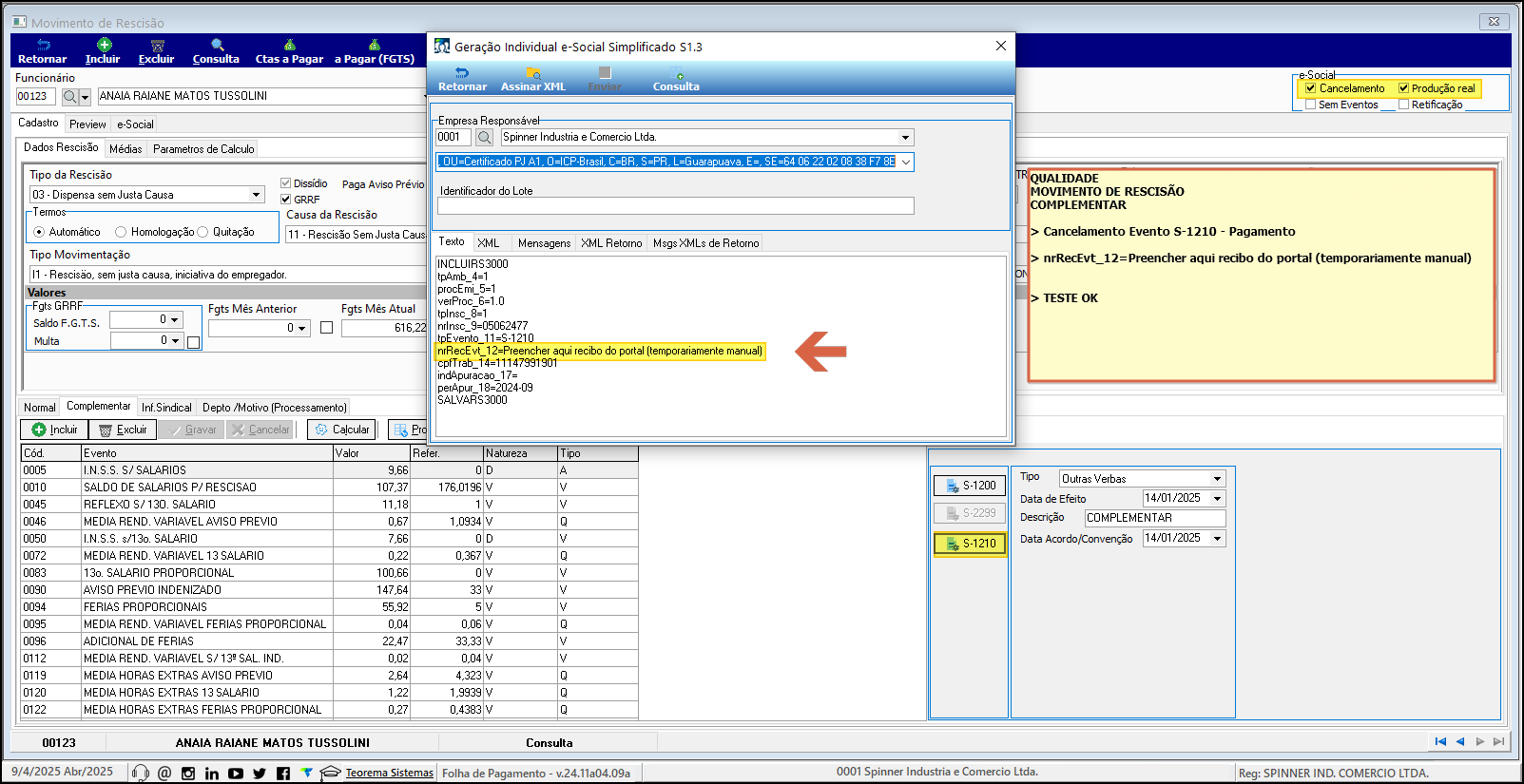
Task: Open the headset support icon in status bar
Action: pyautogui.click(x=141, y=773)
